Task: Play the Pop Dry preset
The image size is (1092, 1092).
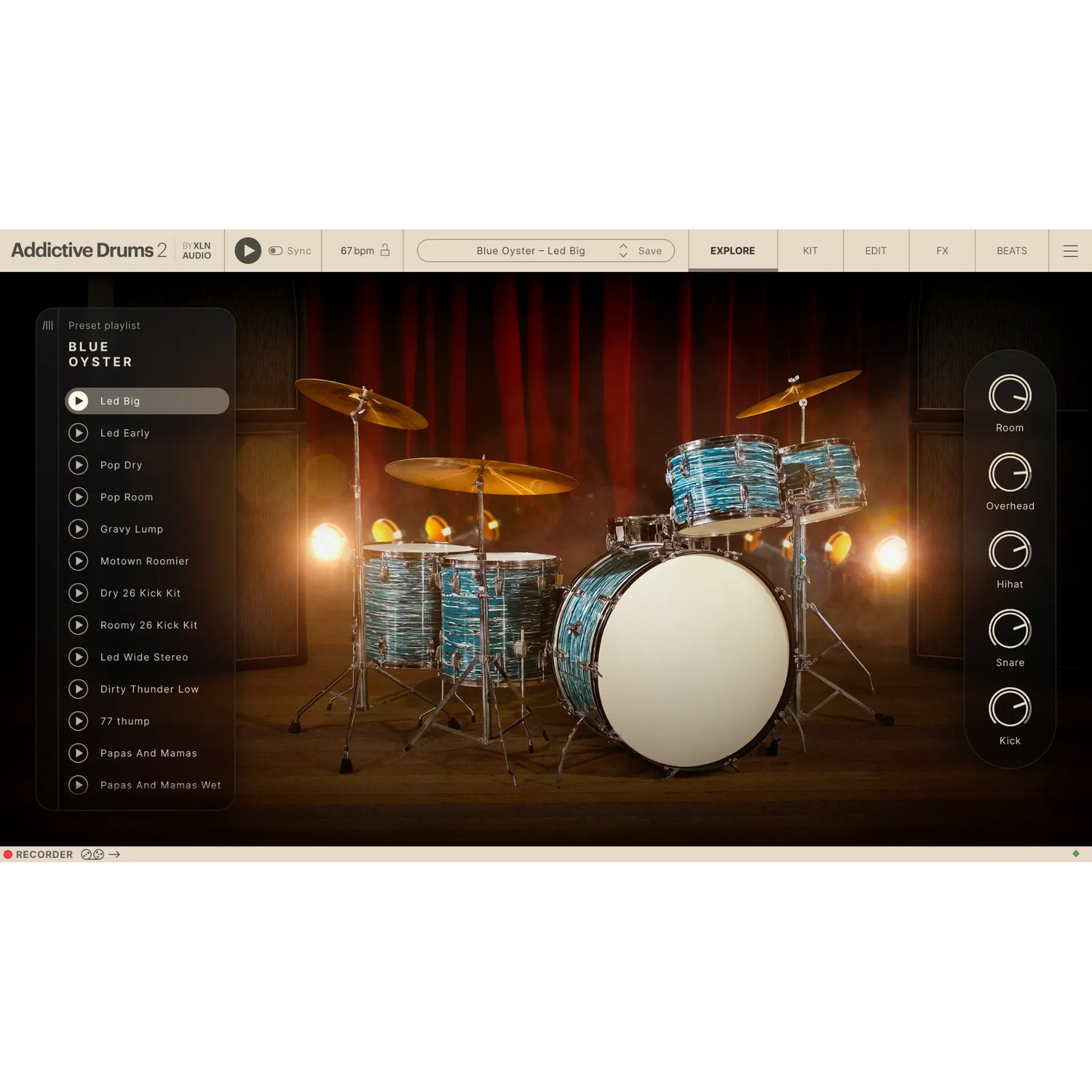Action: coord(79,465)
